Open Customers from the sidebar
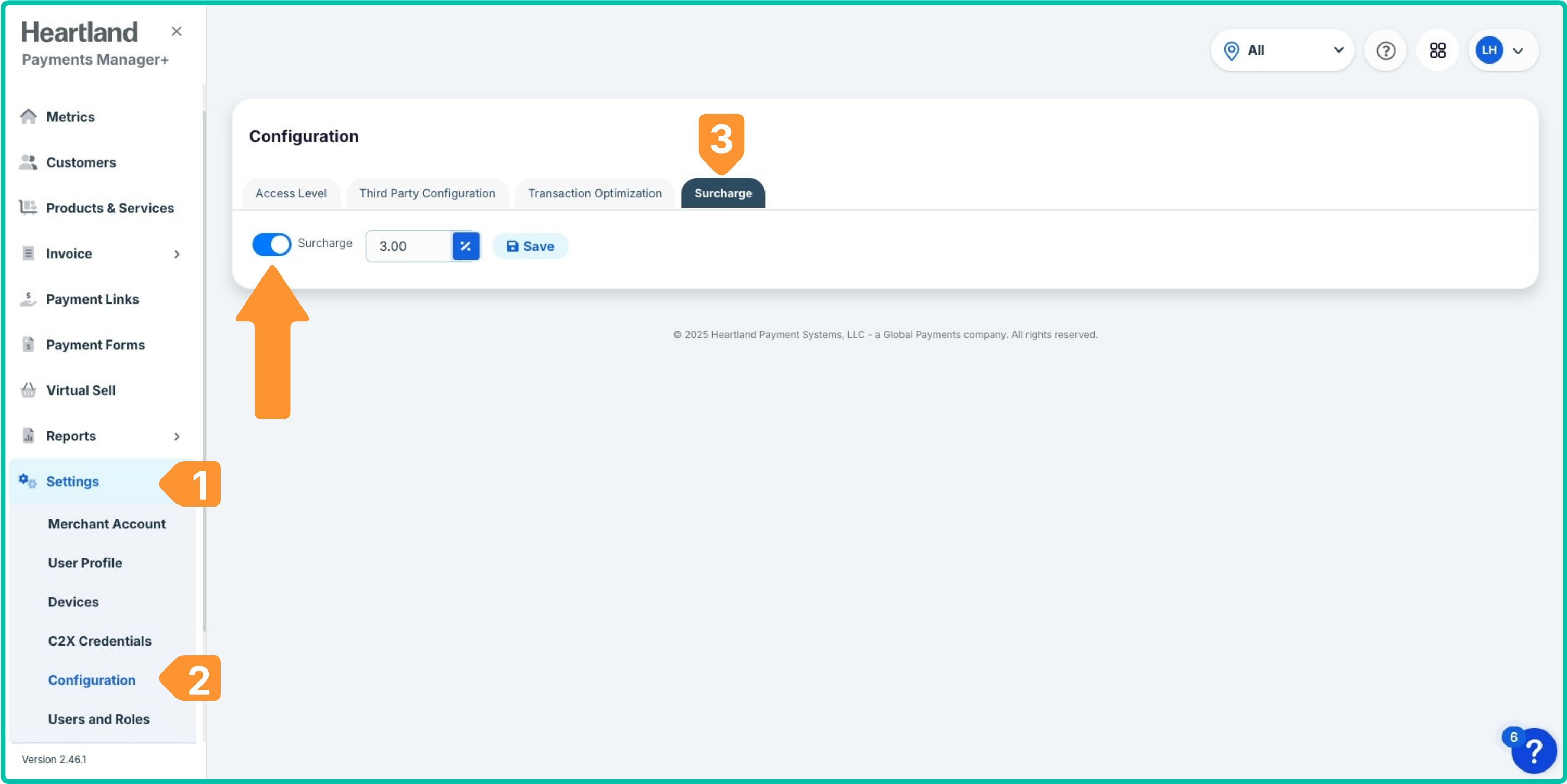 click(81, 162)
